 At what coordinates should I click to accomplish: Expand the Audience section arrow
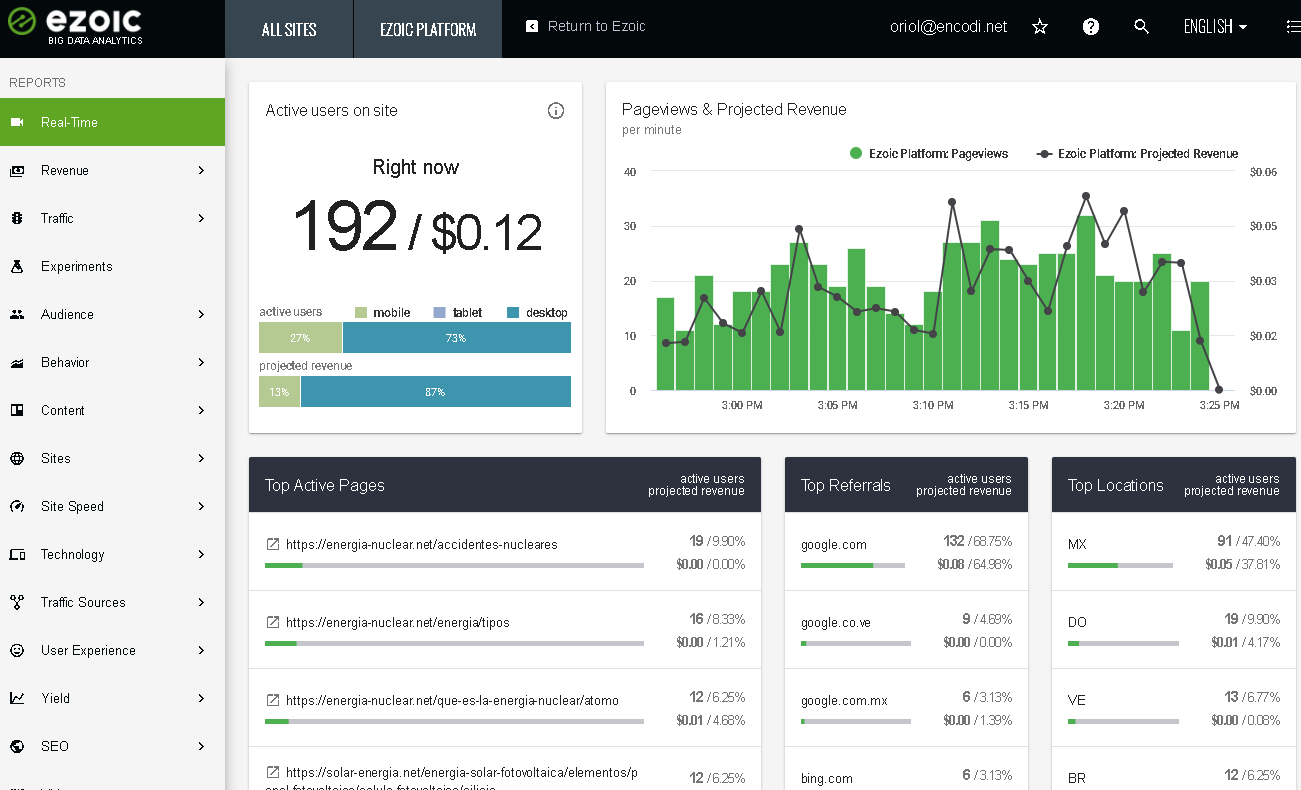click(x=201, y=314)
